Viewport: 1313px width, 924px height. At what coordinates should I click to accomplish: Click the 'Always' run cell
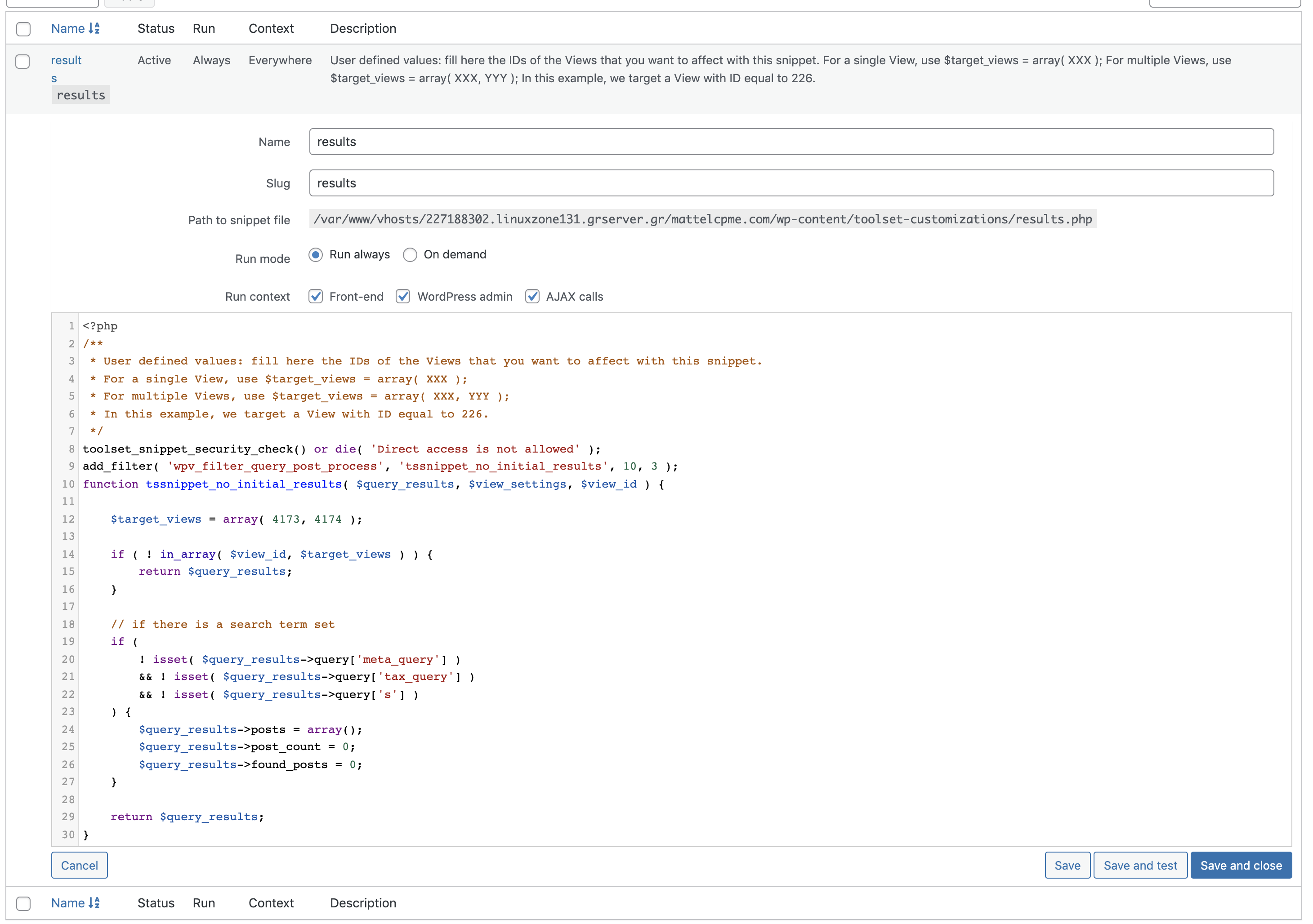(211, 60)
